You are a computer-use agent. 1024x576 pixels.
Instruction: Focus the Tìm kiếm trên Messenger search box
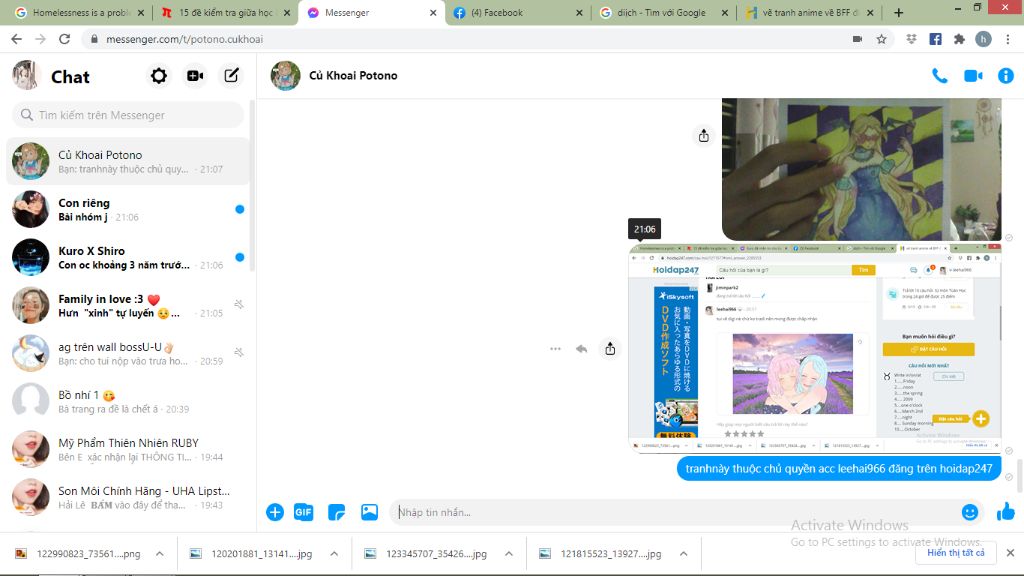pyautogui.click(x=128, y=115)
